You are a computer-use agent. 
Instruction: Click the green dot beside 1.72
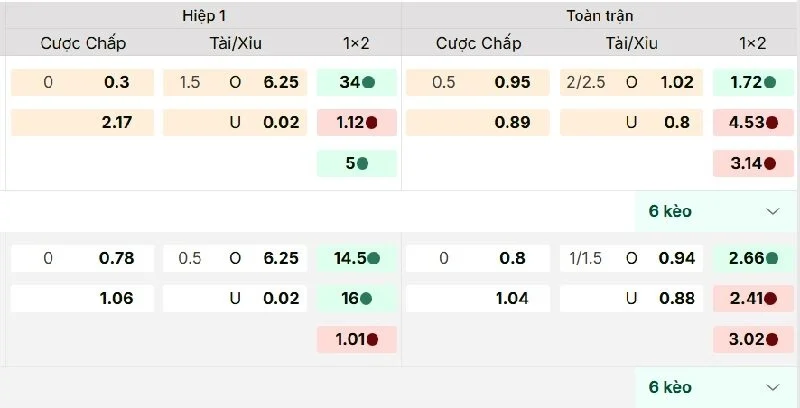pos(770,83)
